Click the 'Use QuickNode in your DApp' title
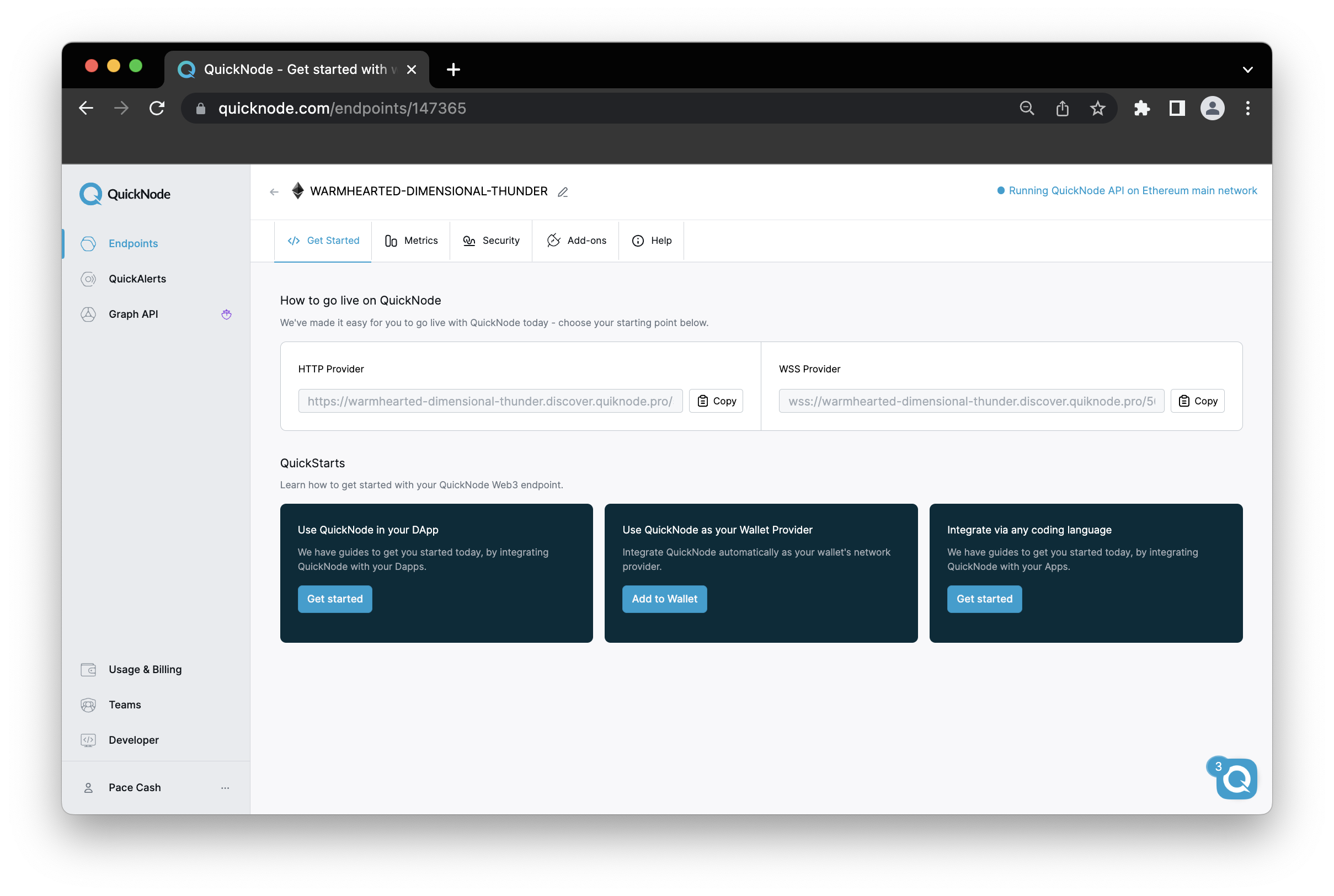Screen dimensions: 1334x896 [368, 530]
